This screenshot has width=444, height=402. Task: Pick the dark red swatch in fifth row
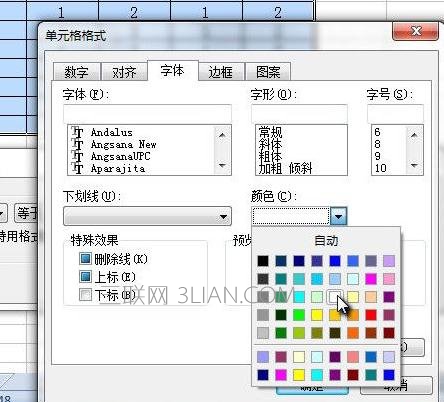[x=389, y=333]
